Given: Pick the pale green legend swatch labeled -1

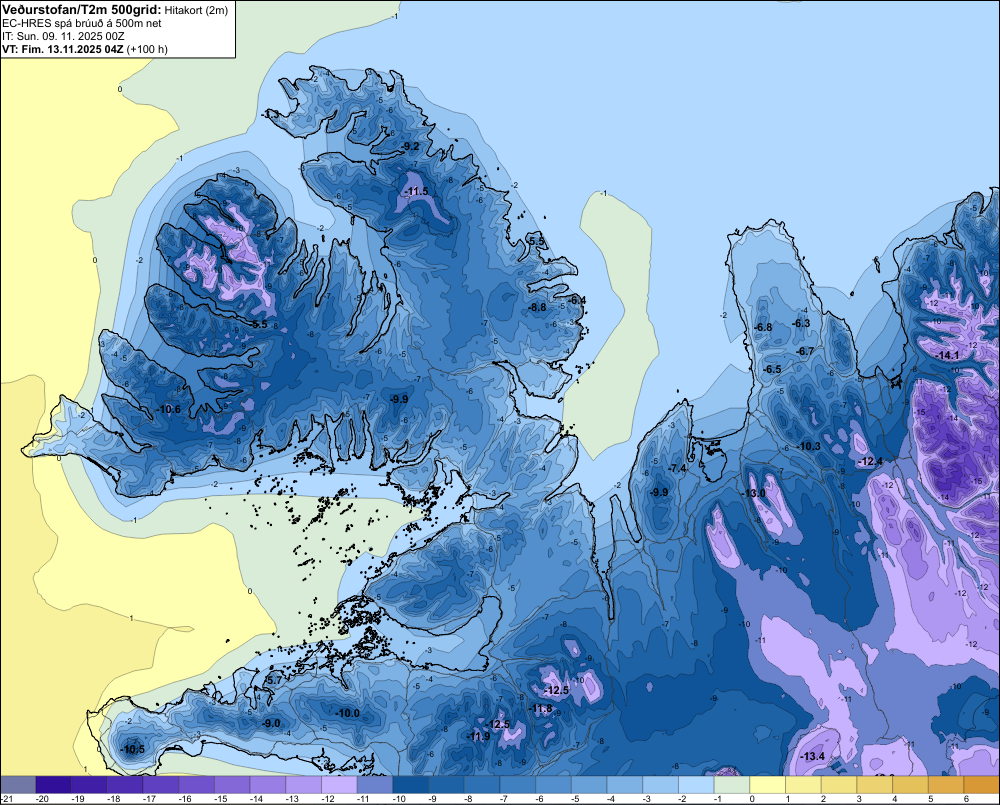Looking at the screenshot, I should pyautogui.click(x=732, y=785).
